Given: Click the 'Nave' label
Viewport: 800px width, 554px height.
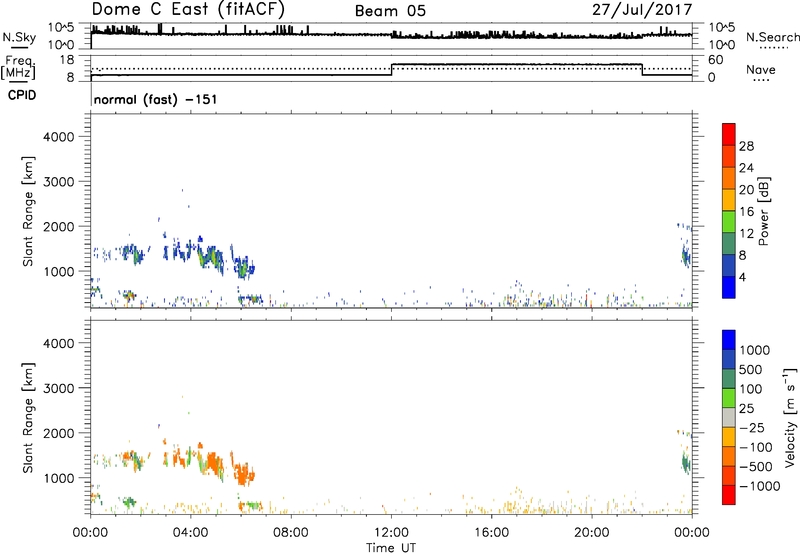Looking at the screenshot, I should [x=761, y=70].
